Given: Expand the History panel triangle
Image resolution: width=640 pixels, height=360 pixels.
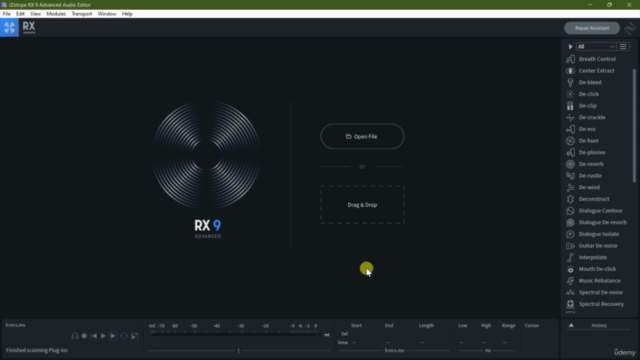Looking at the screenshot, I should (571, 325).
